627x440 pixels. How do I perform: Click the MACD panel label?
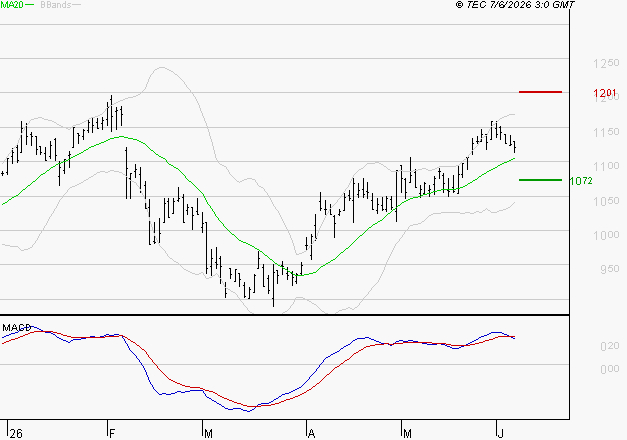coord(17,328)
